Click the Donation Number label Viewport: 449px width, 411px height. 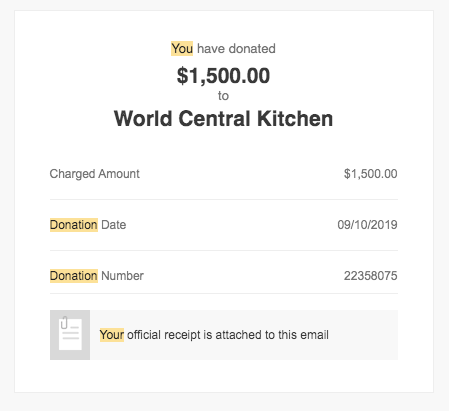click(x=97, y=276)
